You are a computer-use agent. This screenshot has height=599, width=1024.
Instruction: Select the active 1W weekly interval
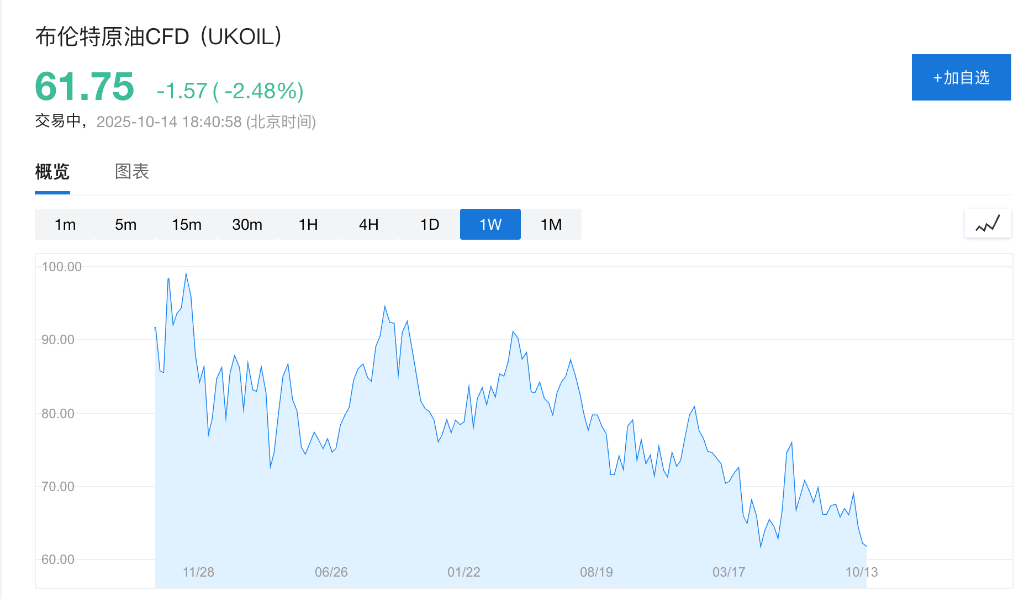click(x=490, y=224)
